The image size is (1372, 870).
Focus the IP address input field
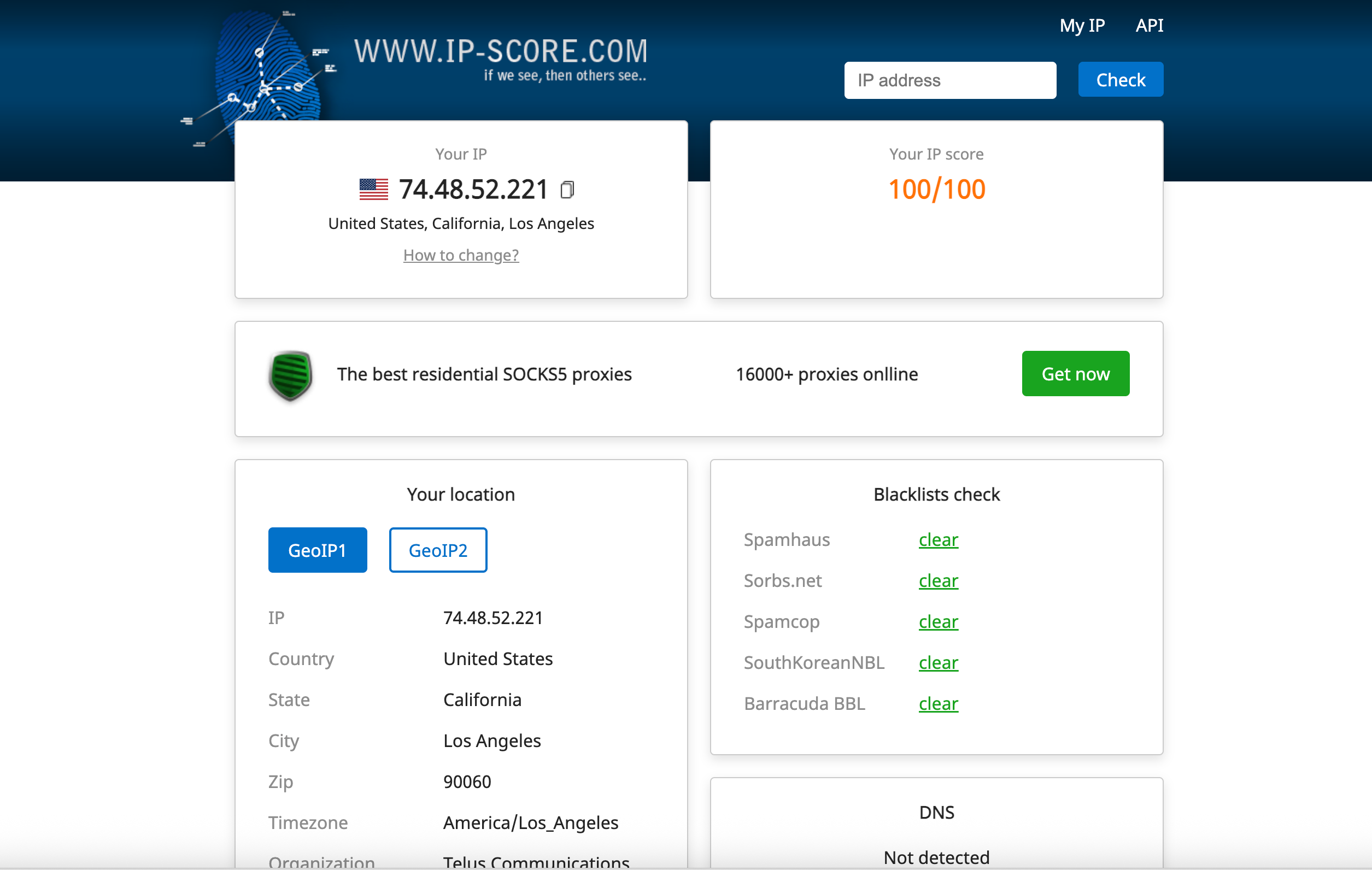[x=950, y=80]
